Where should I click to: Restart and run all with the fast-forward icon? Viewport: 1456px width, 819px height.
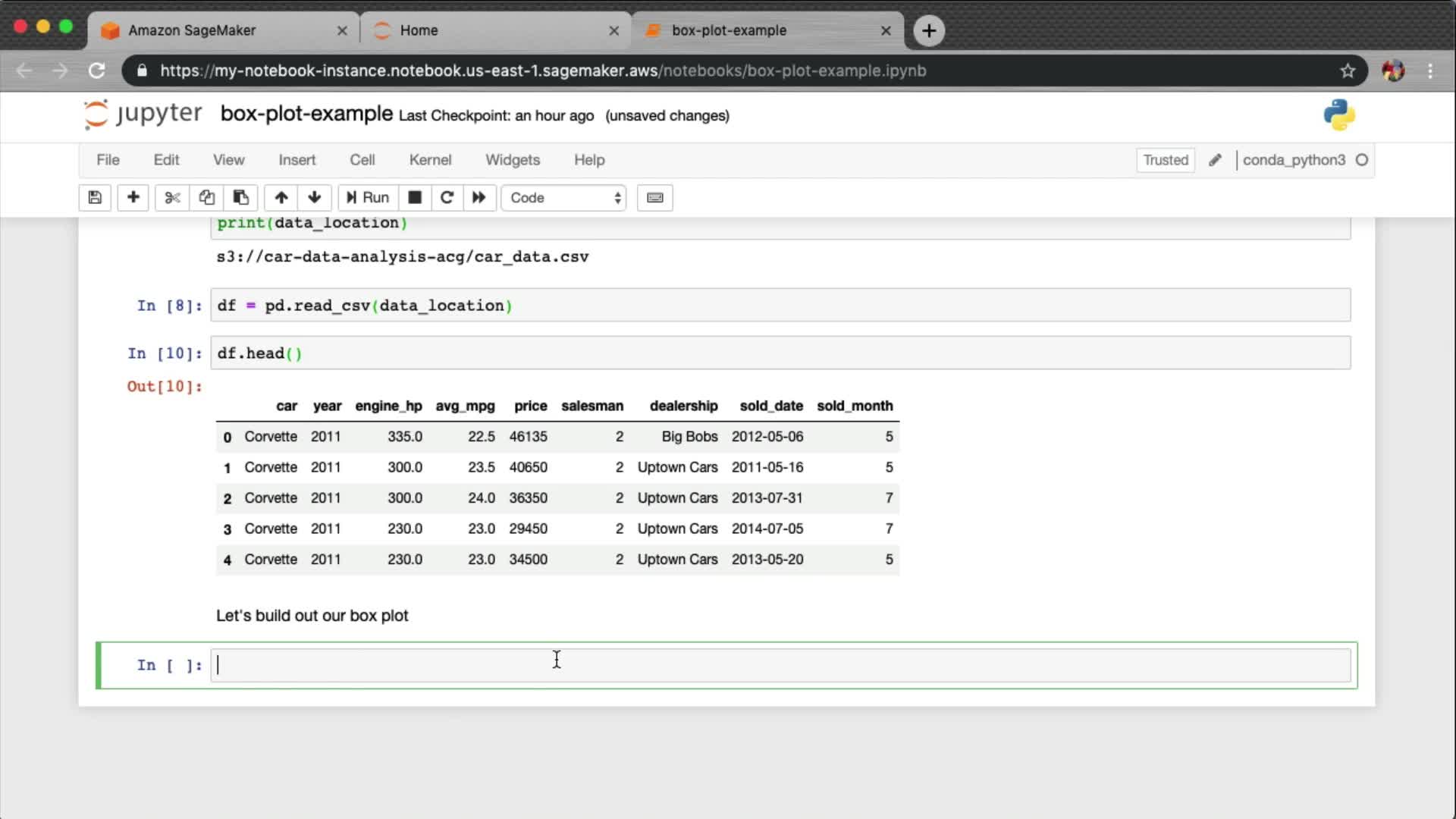[479, 198]
